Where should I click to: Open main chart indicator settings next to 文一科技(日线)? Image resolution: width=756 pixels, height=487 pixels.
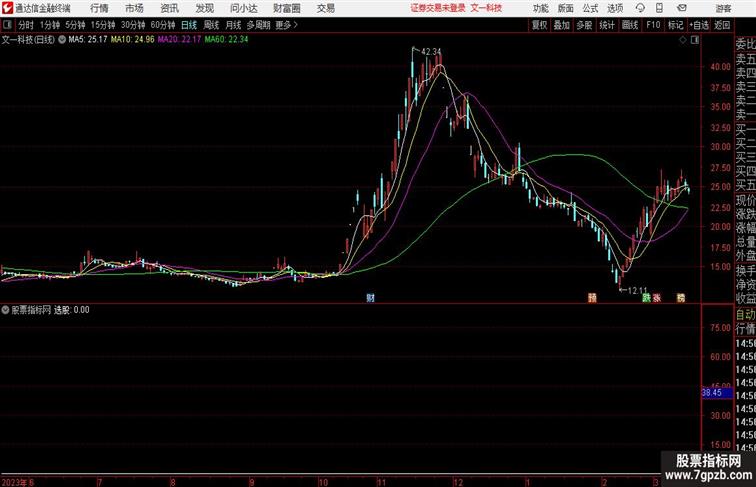point(62,40)
